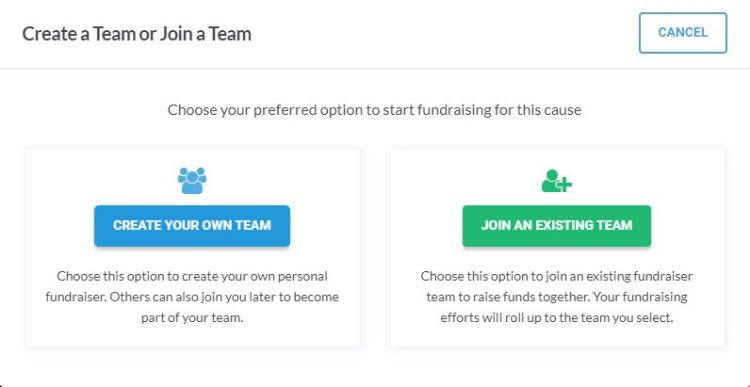This screenshot has width=750, height=387.
Task: Click the 'CREATE YOUR OWN TEAM' label text
Action: click(x=192, y=225)
